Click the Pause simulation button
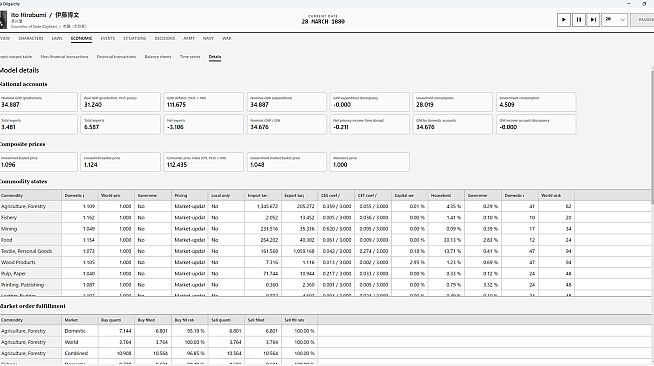Image resolution: width=654 pixels, height=366 pixels. [x=579, y=20]
